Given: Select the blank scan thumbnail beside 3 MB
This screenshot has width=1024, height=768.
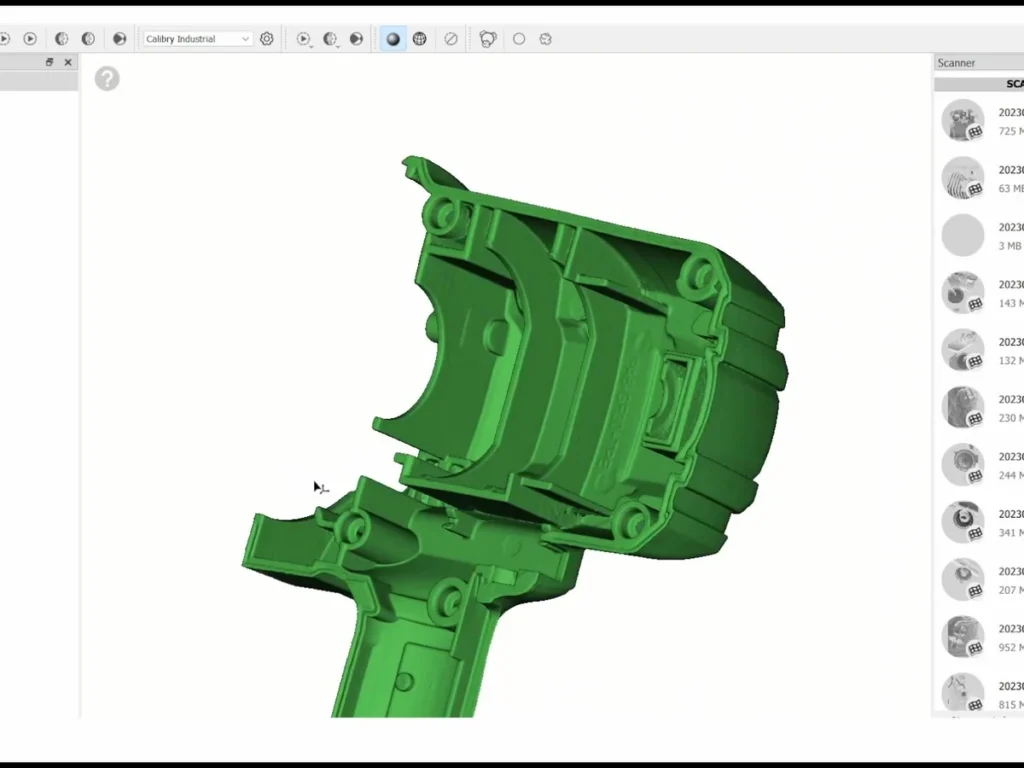Looking at the screenshot, I should (x=963, y=235).
